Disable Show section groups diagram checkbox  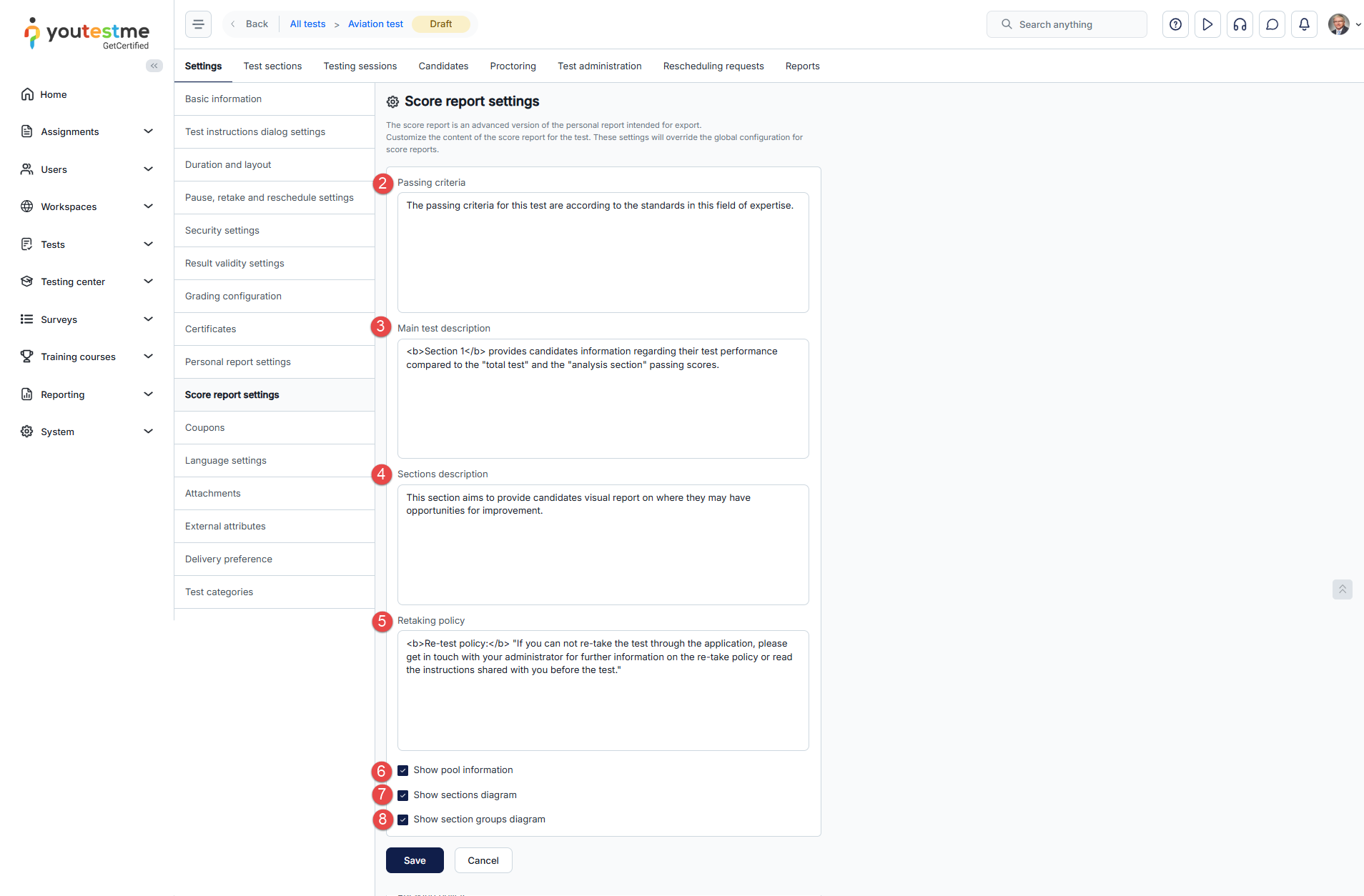coord(403,820)
